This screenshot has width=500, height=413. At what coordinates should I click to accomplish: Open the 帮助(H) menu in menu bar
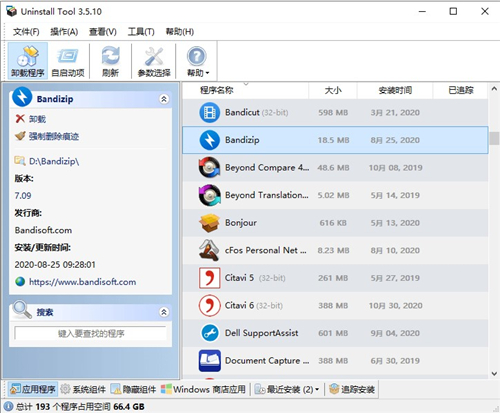tap(180, 32)
